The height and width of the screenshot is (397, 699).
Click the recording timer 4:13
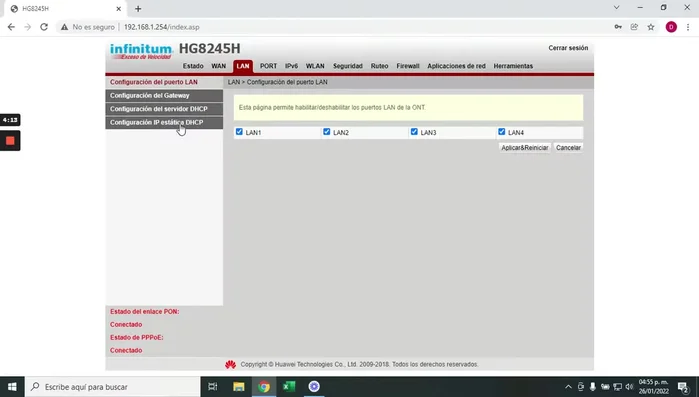pos(10,120)
